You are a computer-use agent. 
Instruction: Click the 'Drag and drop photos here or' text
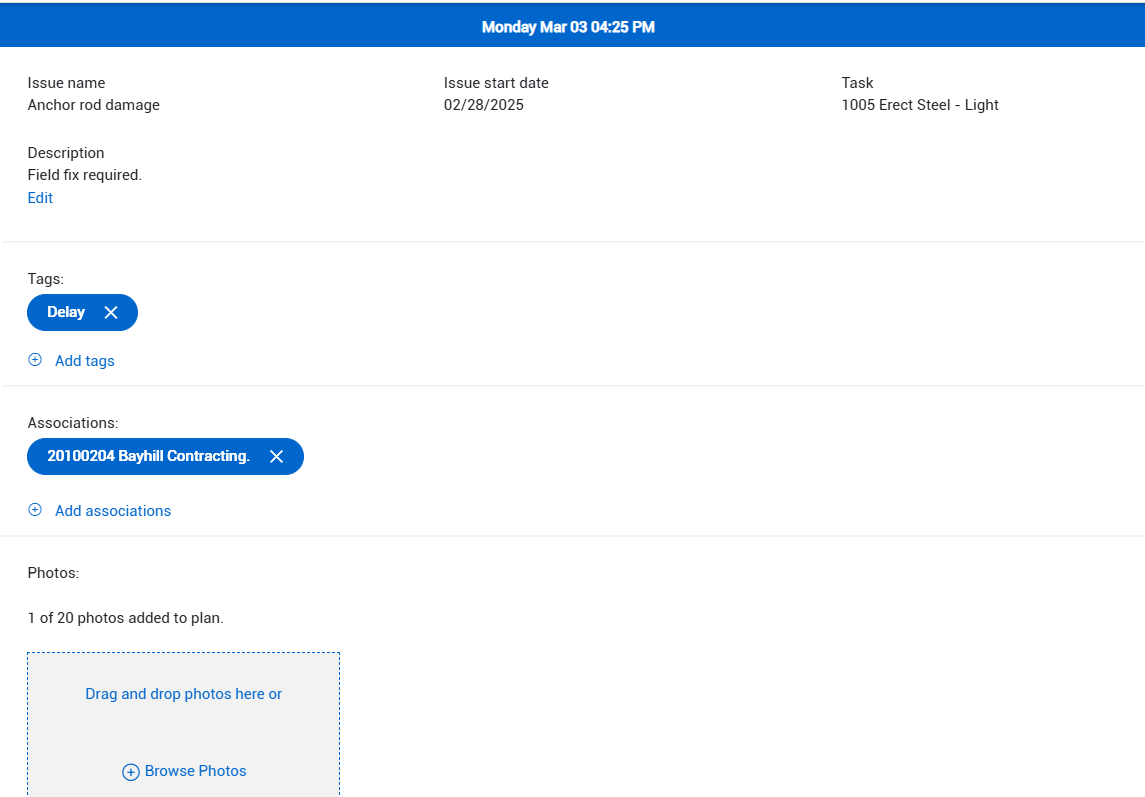tap(183, 694)
